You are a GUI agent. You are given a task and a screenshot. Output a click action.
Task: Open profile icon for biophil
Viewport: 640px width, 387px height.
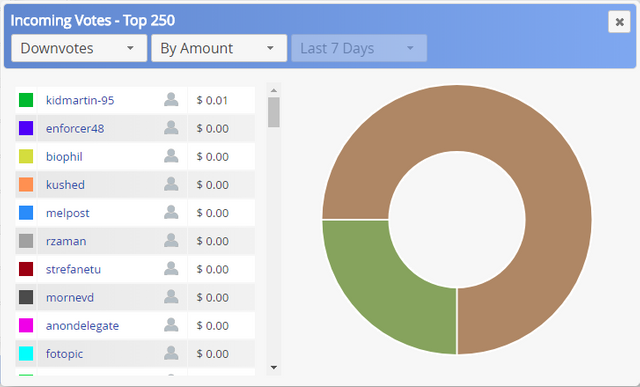(171, 156)
